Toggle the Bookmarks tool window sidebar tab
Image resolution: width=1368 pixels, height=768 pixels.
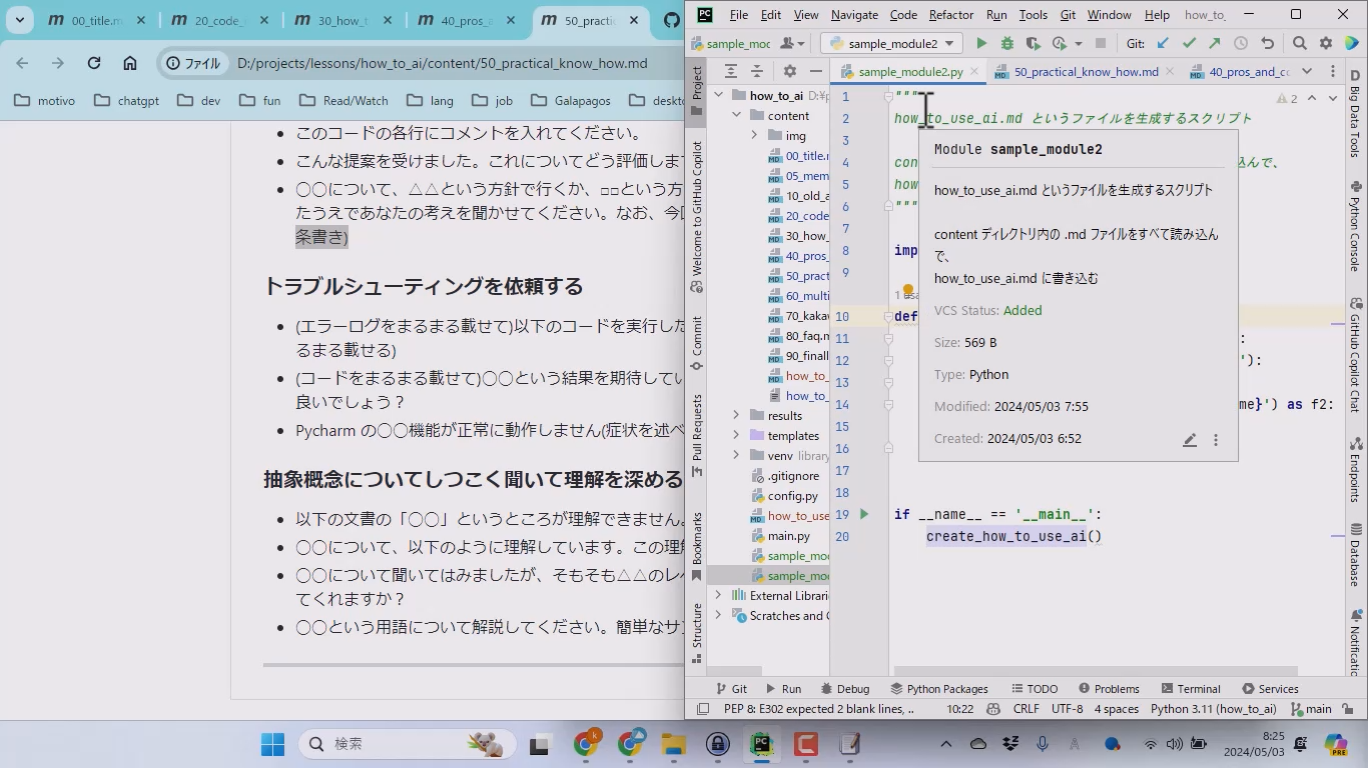click(697, 545)
